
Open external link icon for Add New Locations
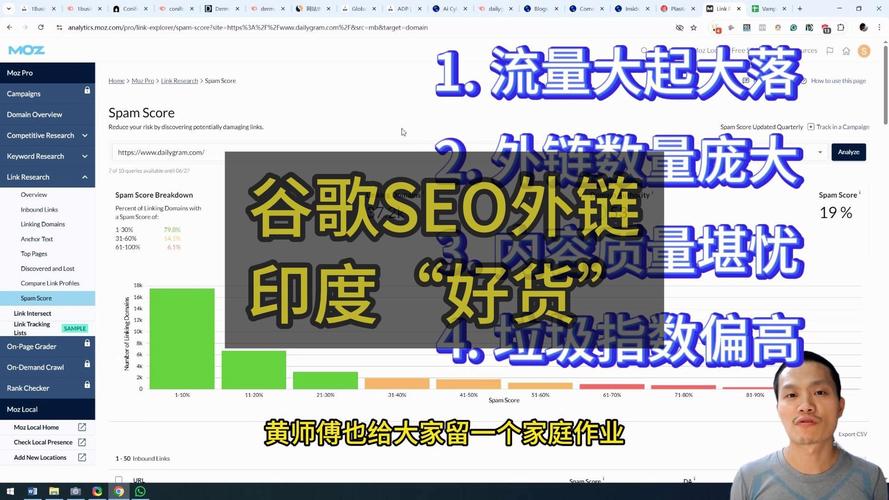click(82, 457)
